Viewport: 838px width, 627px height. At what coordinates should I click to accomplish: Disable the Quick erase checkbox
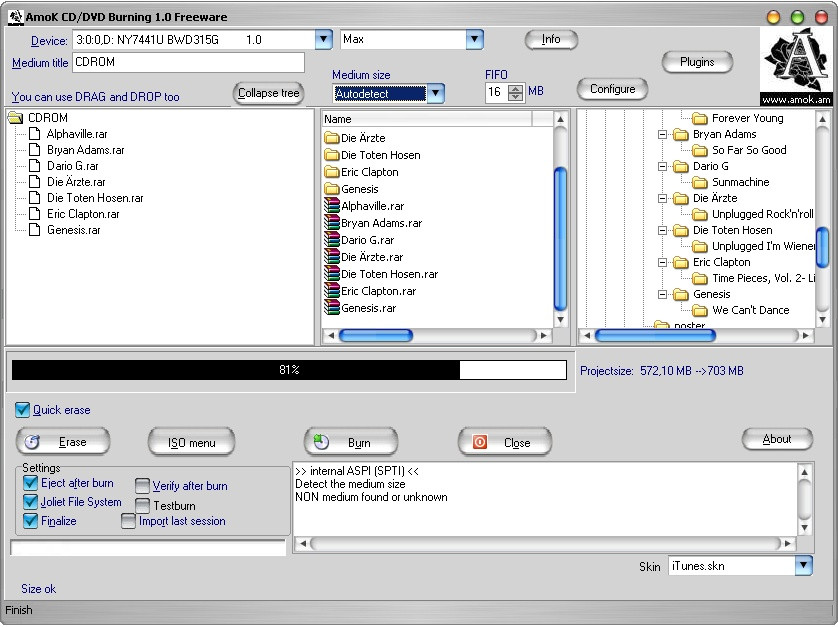click(x=22, y=410)
